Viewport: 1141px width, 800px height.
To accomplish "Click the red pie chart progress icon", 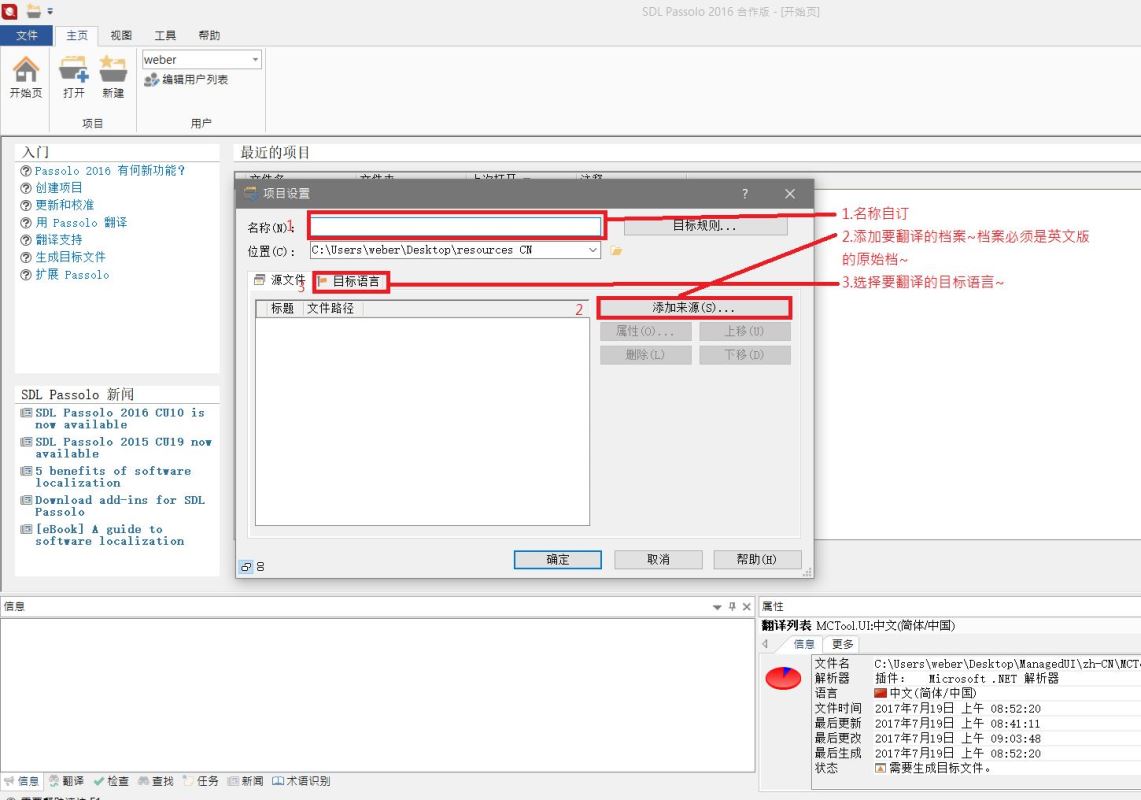I will 783,678.
